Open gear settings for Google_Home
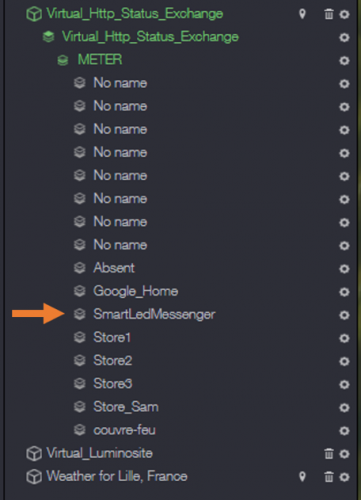Viewport: 361px width, 500px height. 344,292
